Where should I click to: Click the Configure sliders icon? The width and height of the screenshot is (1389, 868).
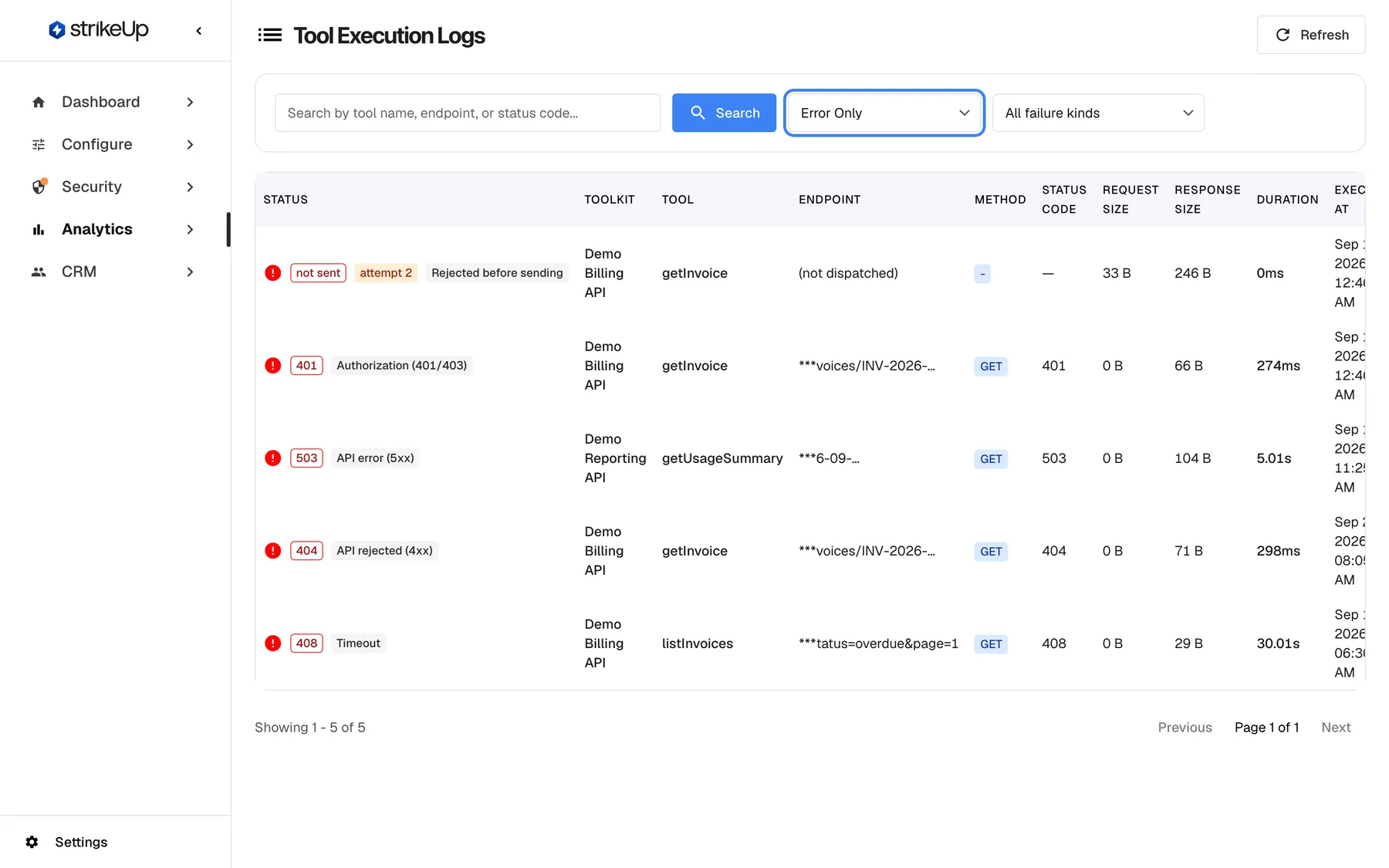coord(39,144)
